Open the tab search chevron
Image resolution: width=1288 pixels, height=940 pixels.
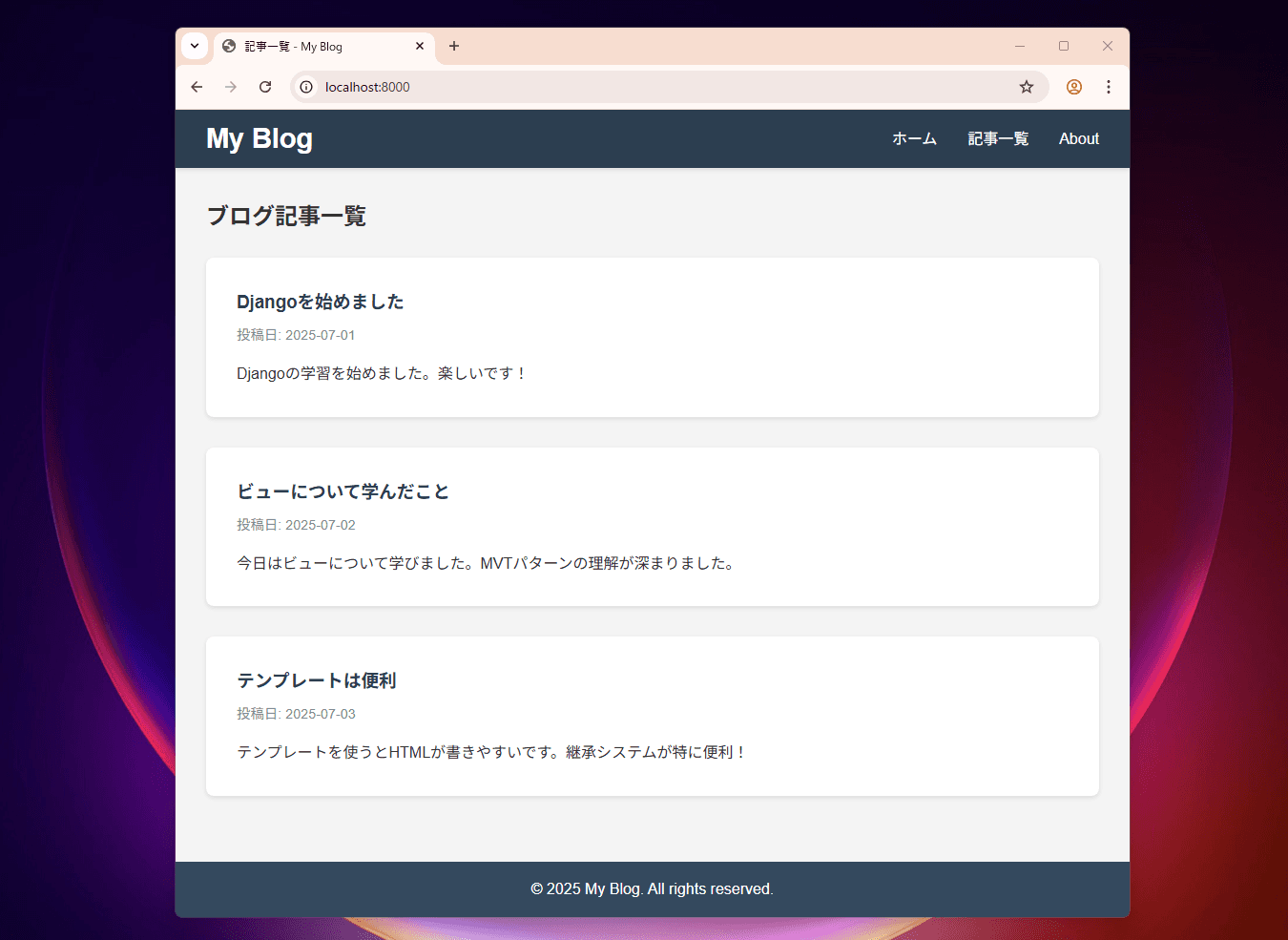(195, 46)
